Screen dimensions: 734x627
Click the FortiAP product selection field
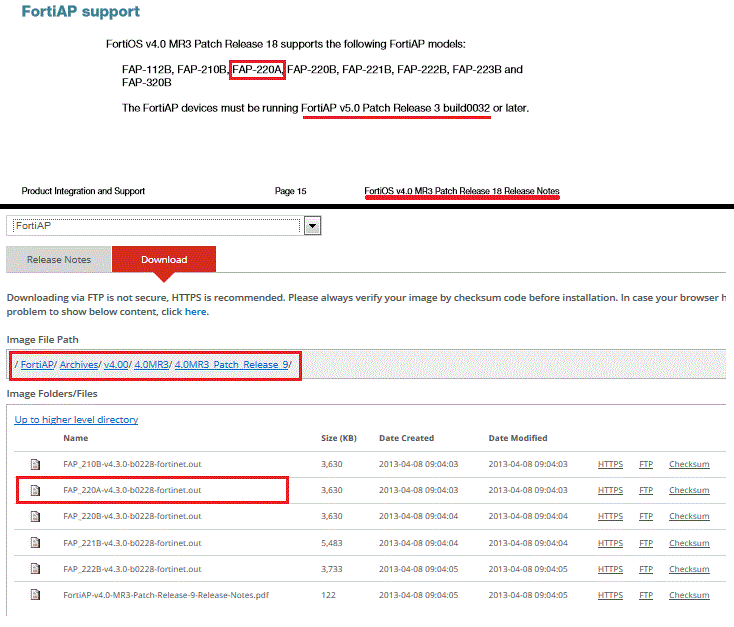pyautogui.click(x=155, y=226)
